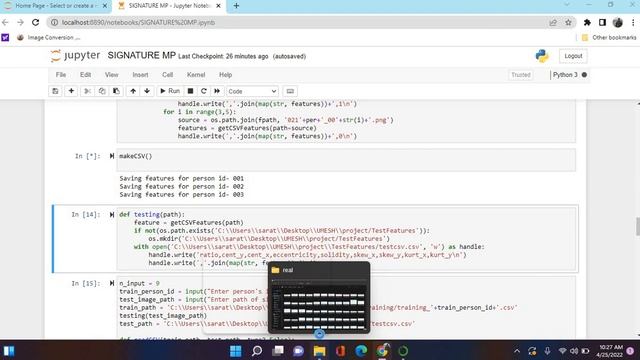The image size is (640, 360).
Task: Go forward in the browser
Action: (20, 22)
